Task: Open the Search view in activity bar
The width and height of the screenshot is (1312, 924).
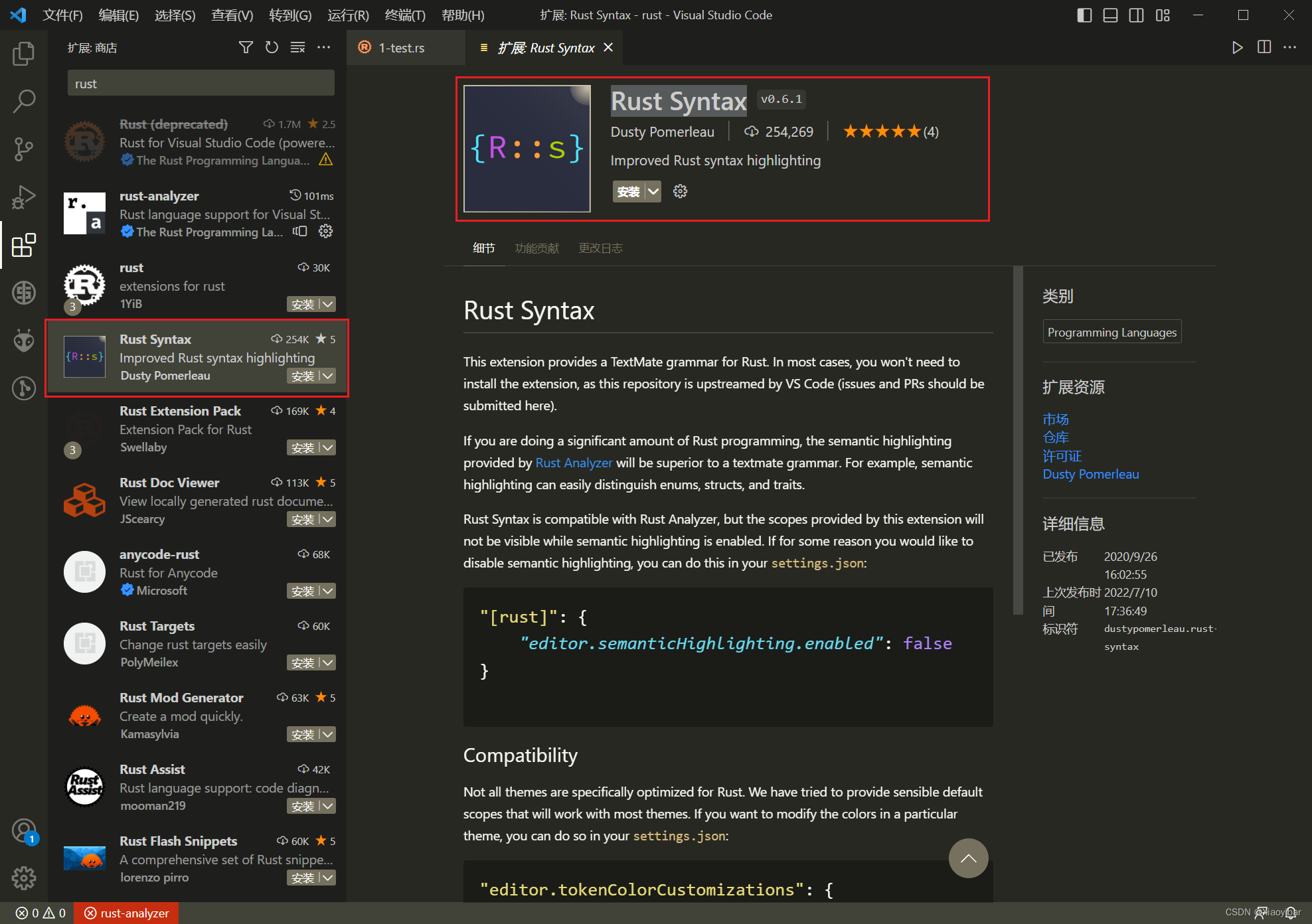Action: point(24,102)
